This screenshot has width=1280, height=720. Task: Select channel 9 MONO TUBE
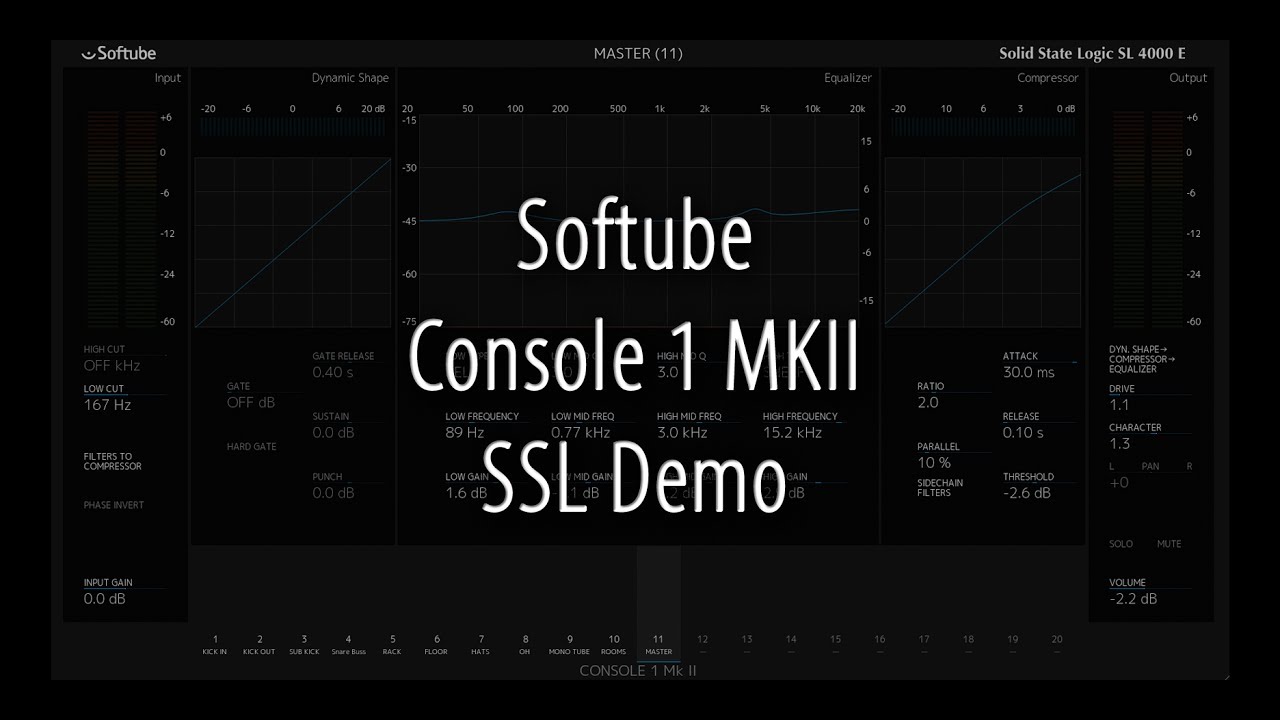[570, 645]
